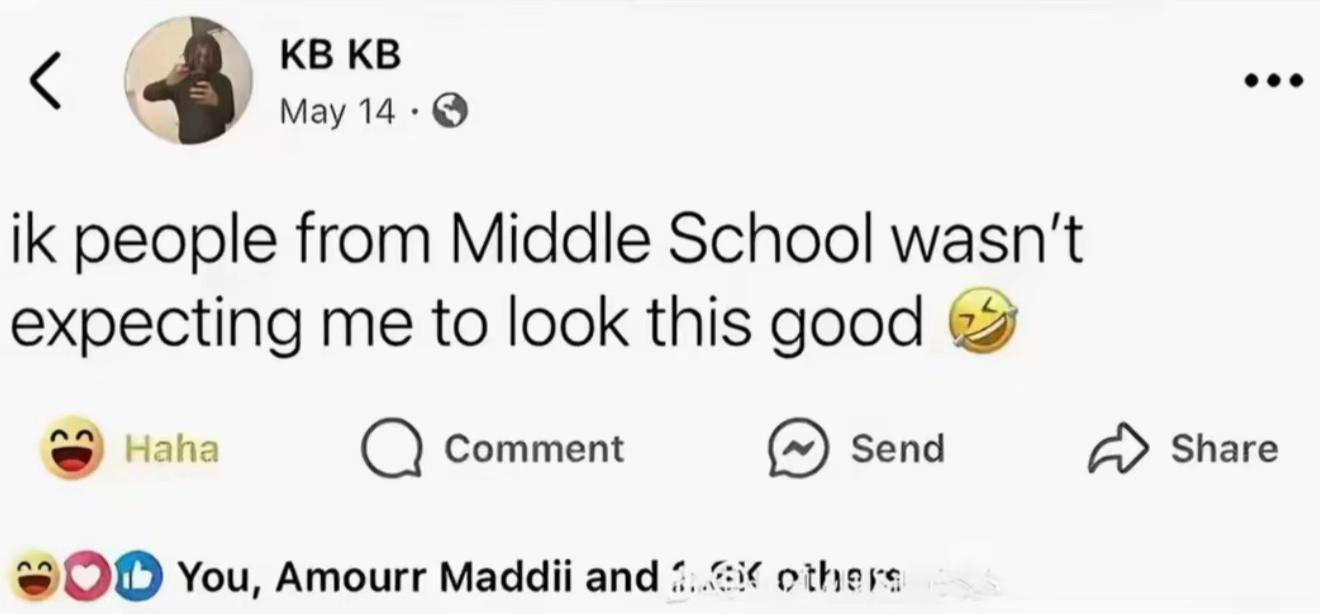Click the laughing emoji in post text
The height and width of the screenshot is (614, 1320).
point(981,322)
